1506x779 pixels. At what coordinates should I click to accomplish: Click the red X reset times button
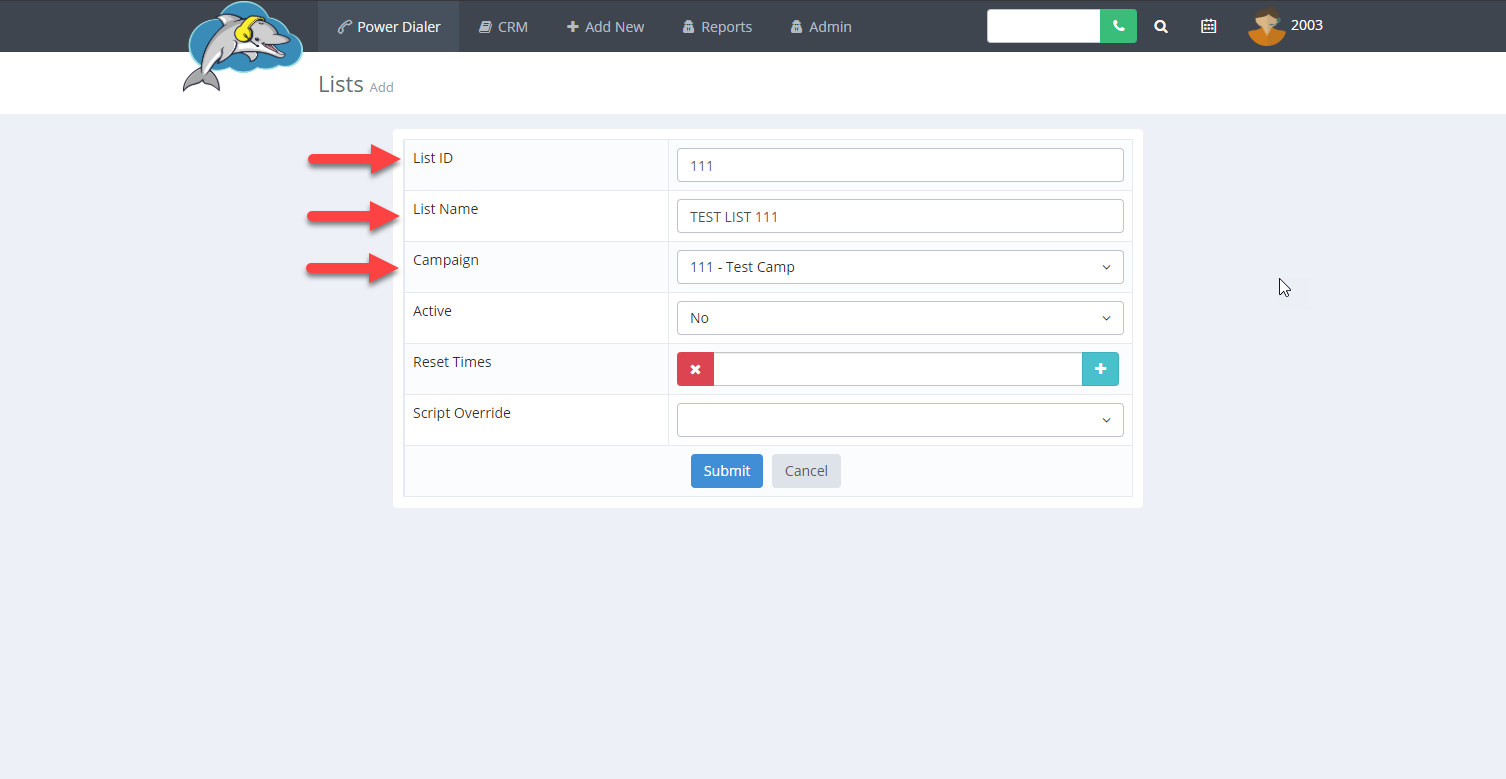point(695,369)
